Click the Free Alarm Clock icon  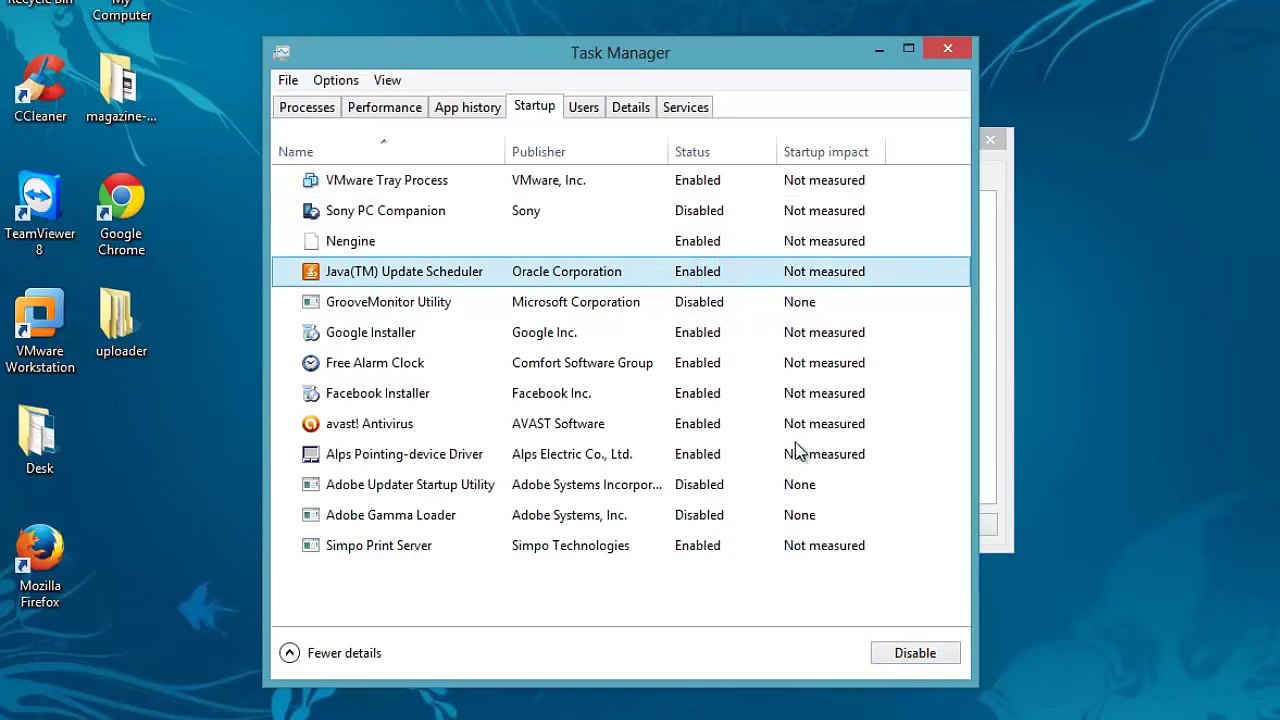pos(311,363)
